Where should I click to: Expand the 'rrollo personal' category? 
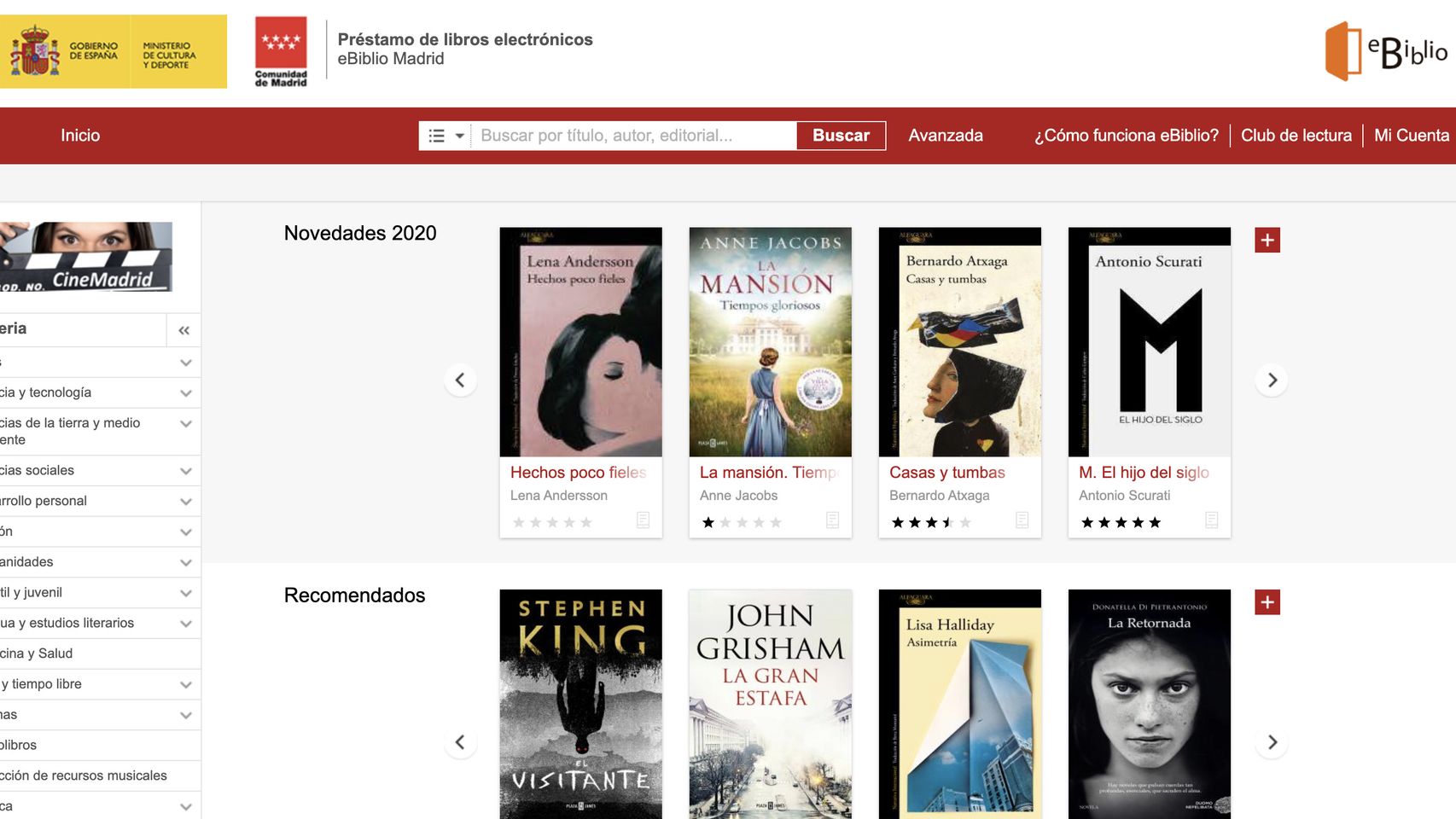(x=186, y=502)
